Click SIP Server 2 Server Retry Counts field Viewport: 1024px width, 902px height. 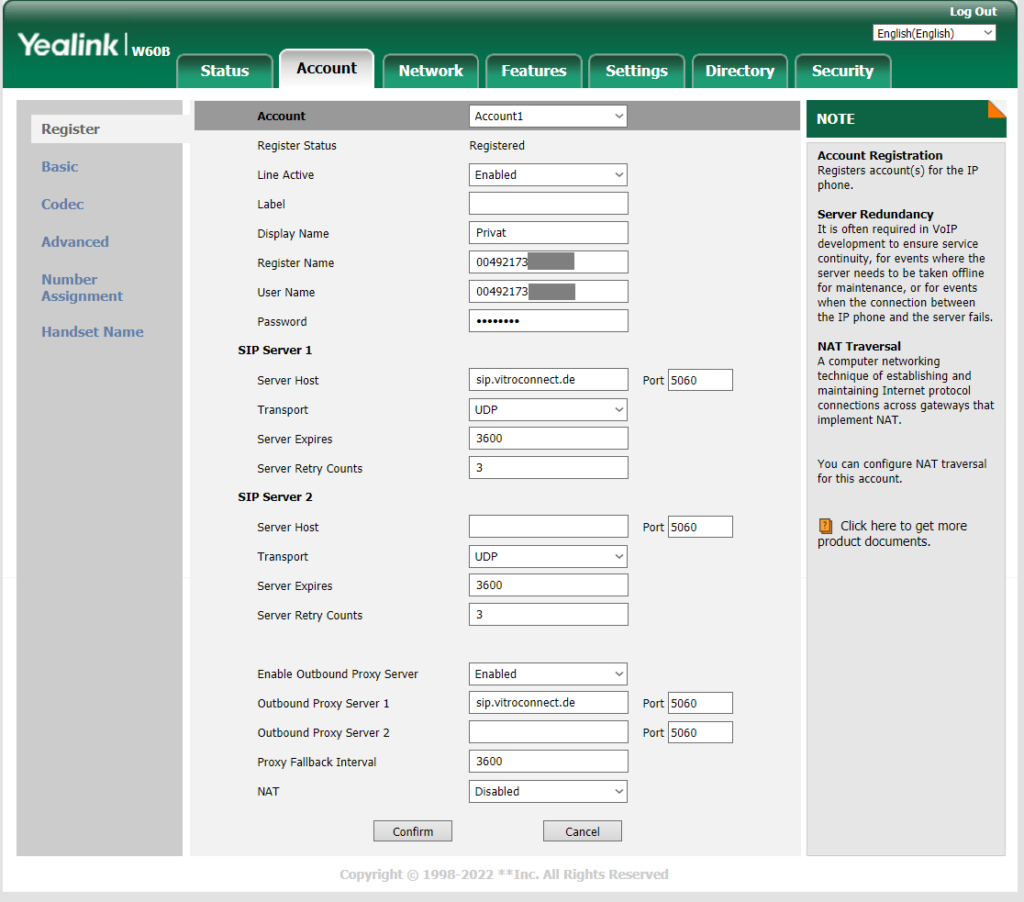point(548,615)
